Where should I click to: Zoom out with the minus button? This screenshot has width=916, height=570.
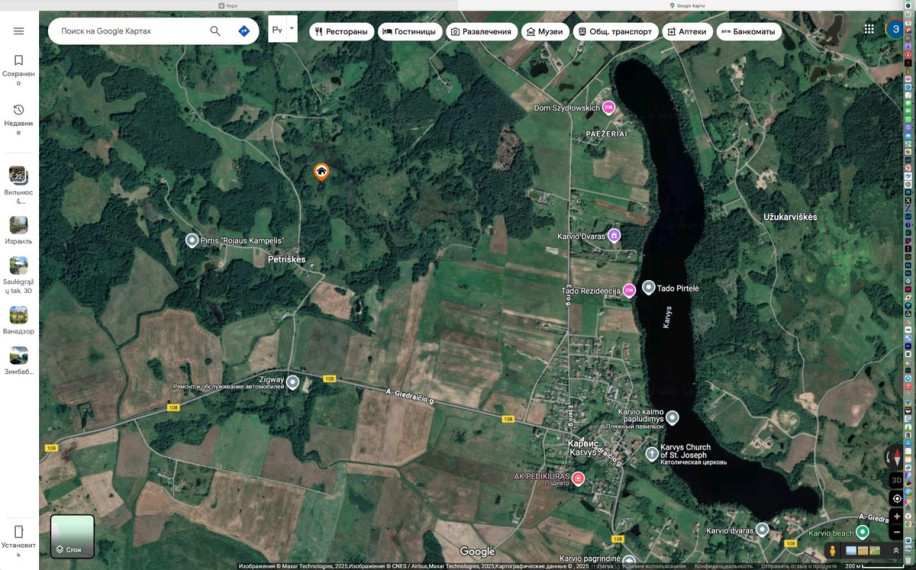pos(897,532)
